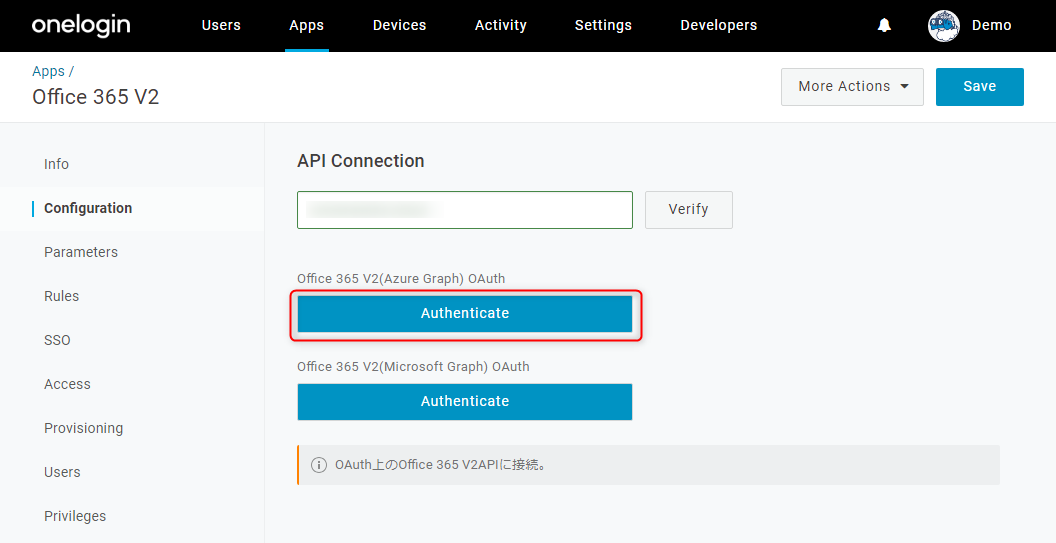
Task: Verify the API connection
Action: pyautogui.click(x=688, y=210)
